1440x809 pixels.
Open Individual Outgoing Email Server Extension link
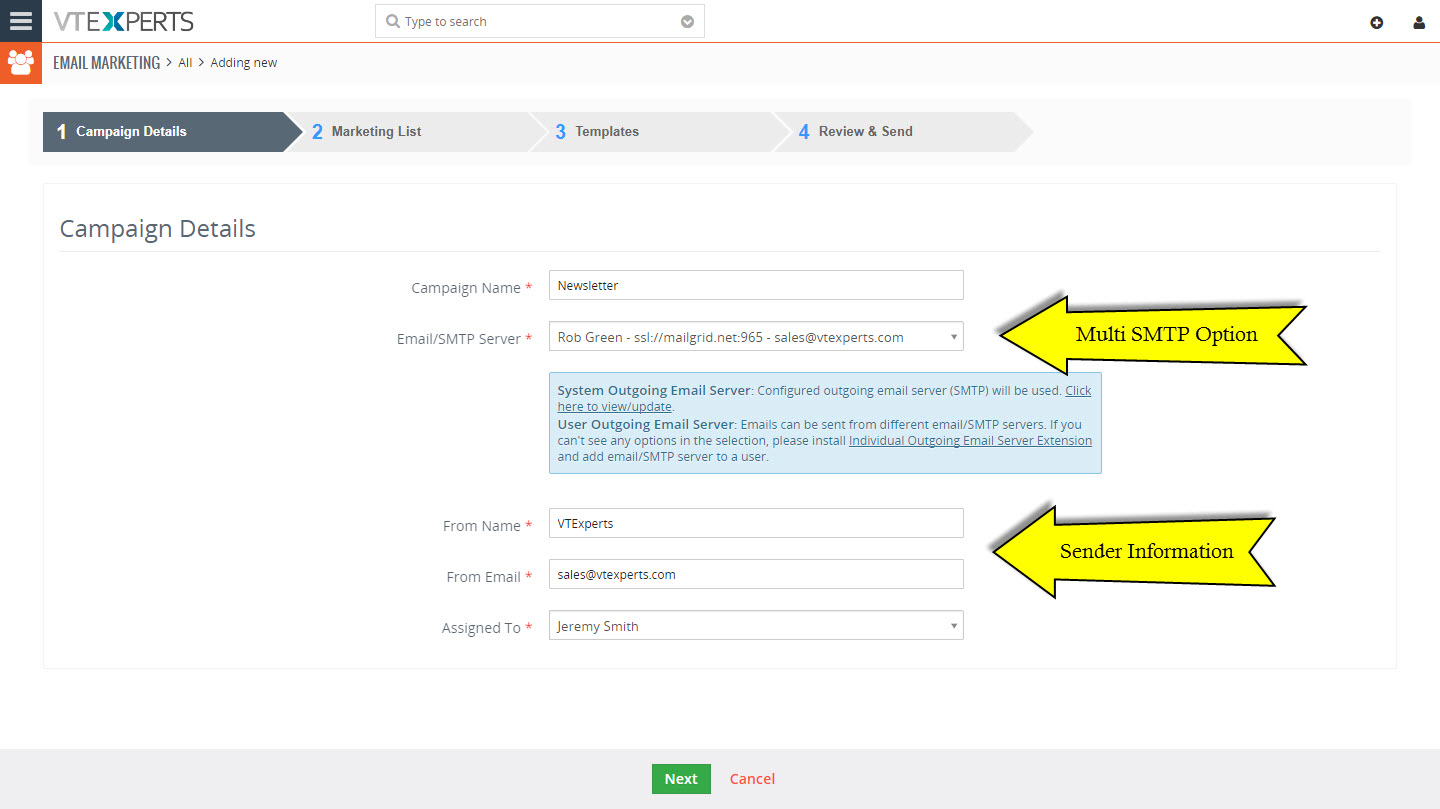(x=970, y=440)
